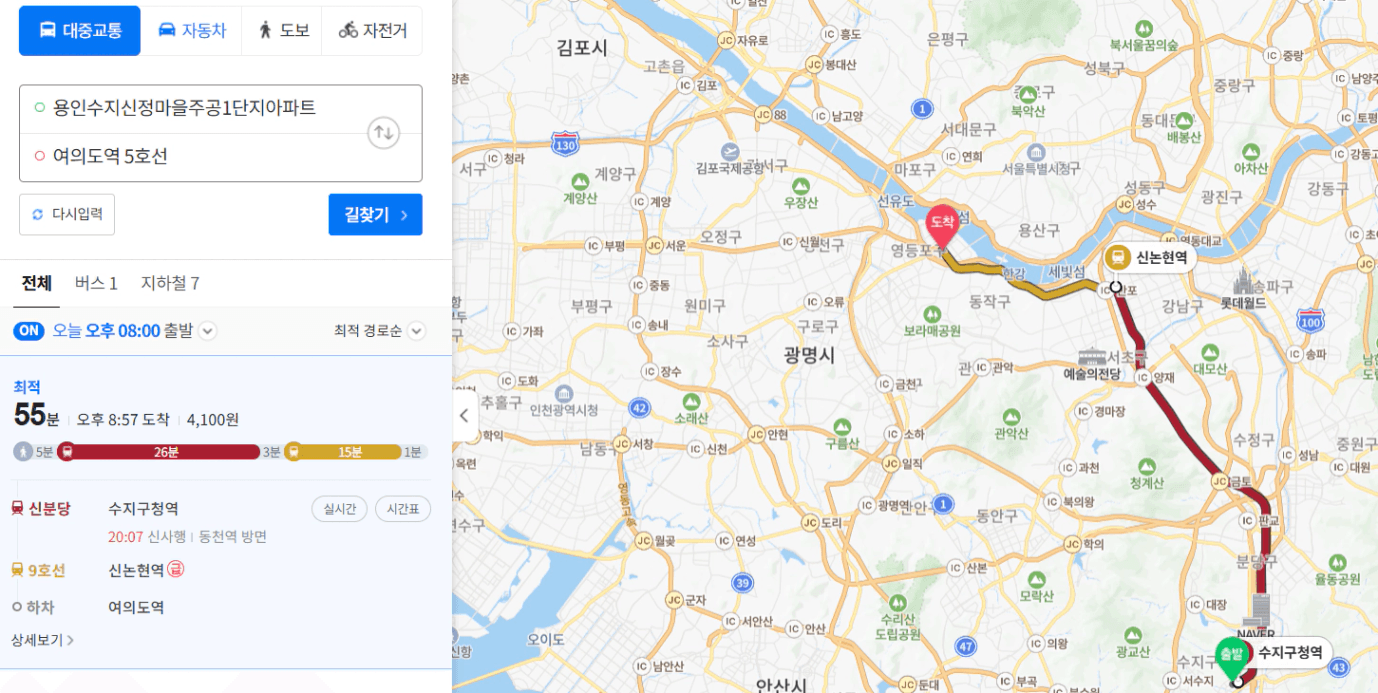Viewport: 1378px width, 693px height.
Task: Click the 보라매공원 park icon
Action: tap(932, 314)
